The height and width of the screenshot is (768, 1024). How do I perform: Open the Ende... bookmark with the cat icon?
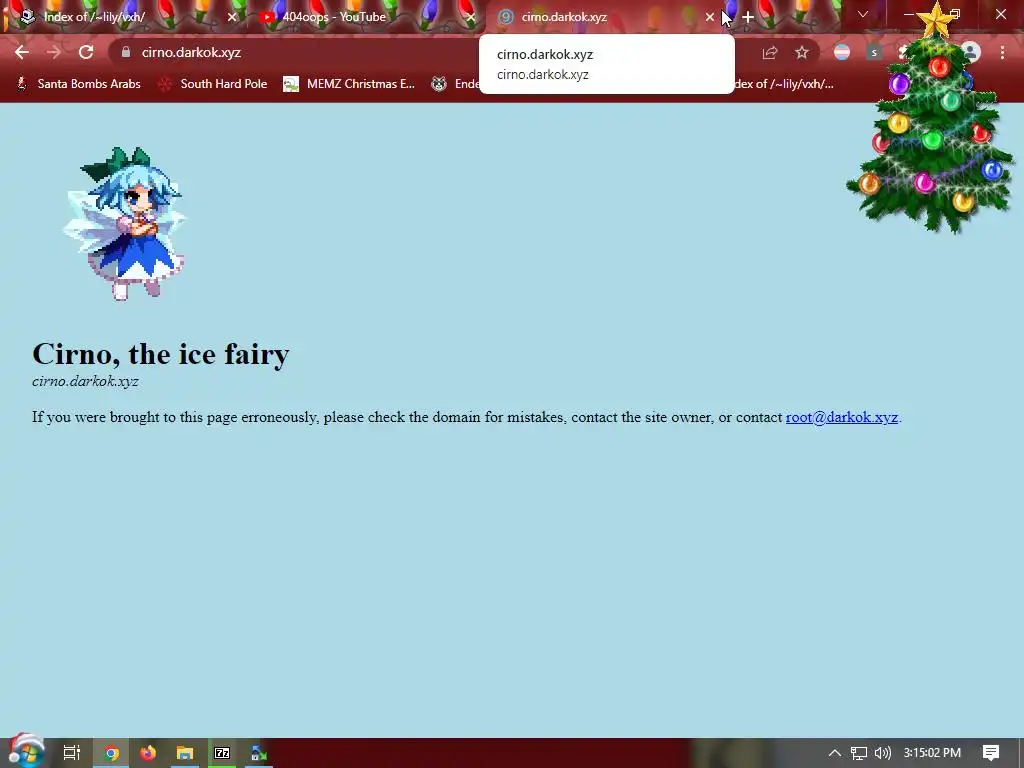pyautogui.click(x=455, y=84)
